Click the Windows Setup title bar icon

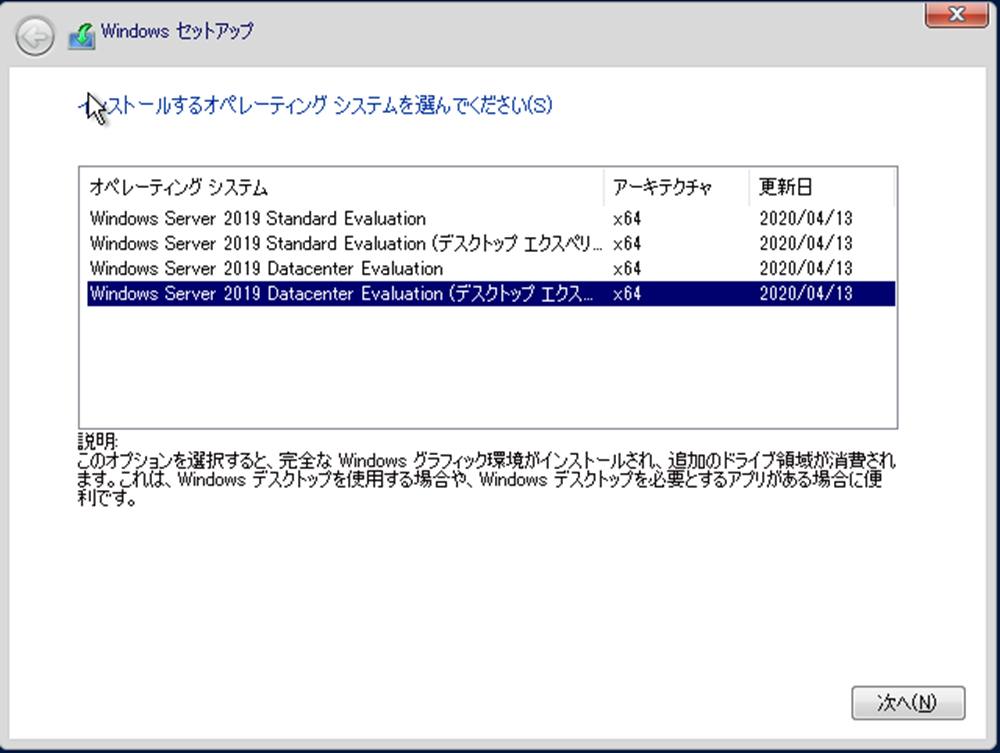click(82, 35)
